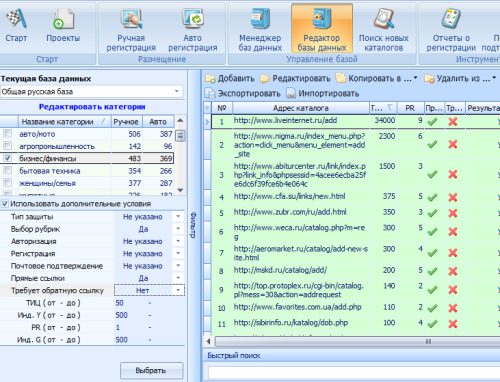Viewport: 500px width, 382px height.
Task: Click the Быстрый поиск input field
Action: (x=353, y=373)
